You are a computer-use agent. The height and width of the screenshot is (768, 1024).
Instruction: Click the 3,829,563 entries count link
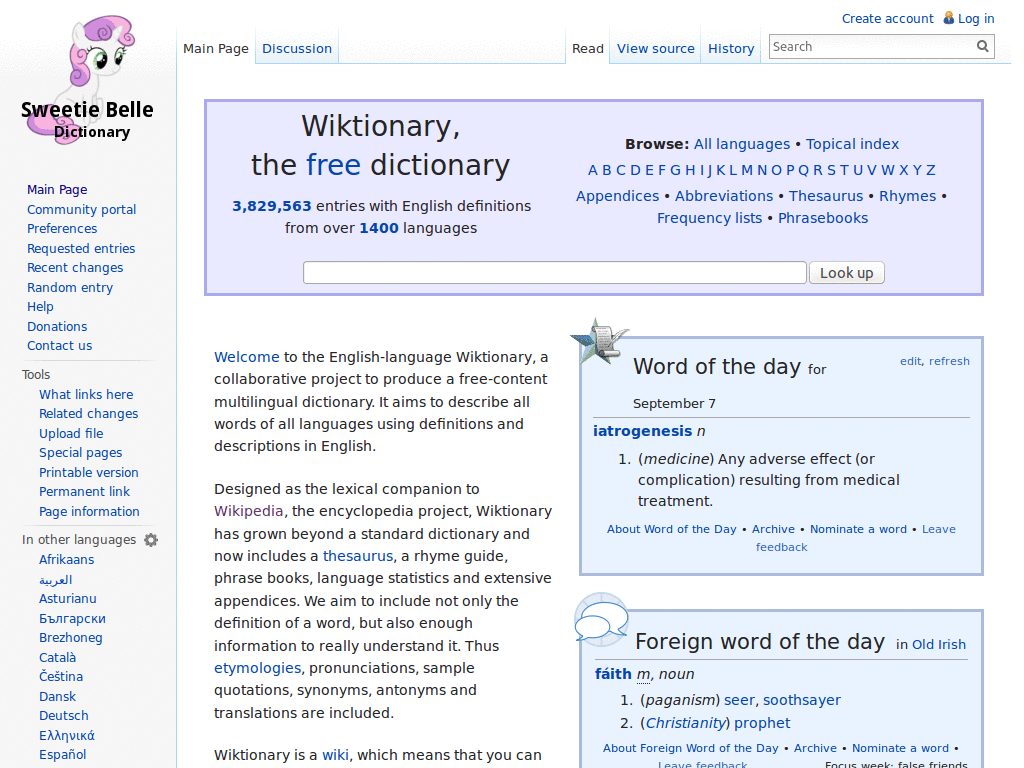coord(272,206)
